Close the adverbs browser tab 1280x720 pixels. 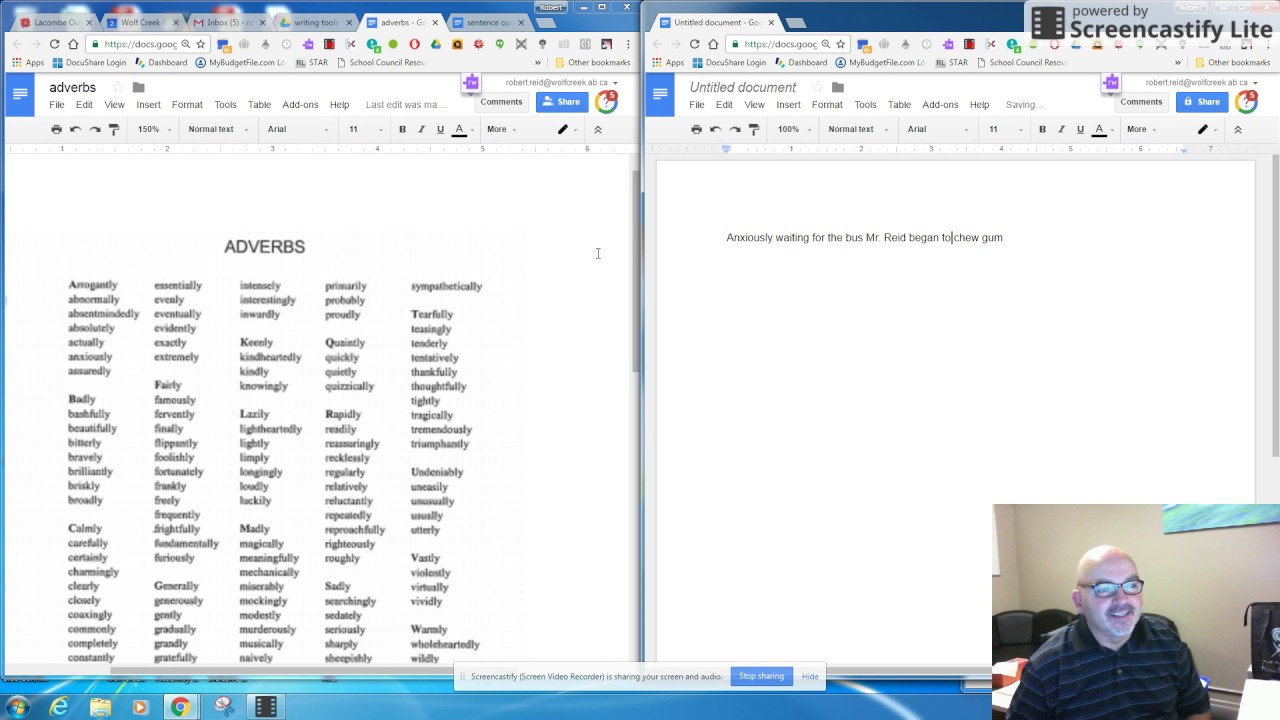pyautogui.click(x=434, y=22)
